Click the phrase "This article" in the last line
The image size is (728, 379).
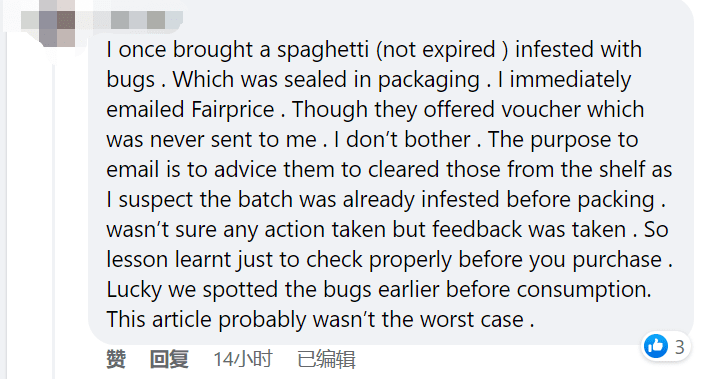coord(159,320)
